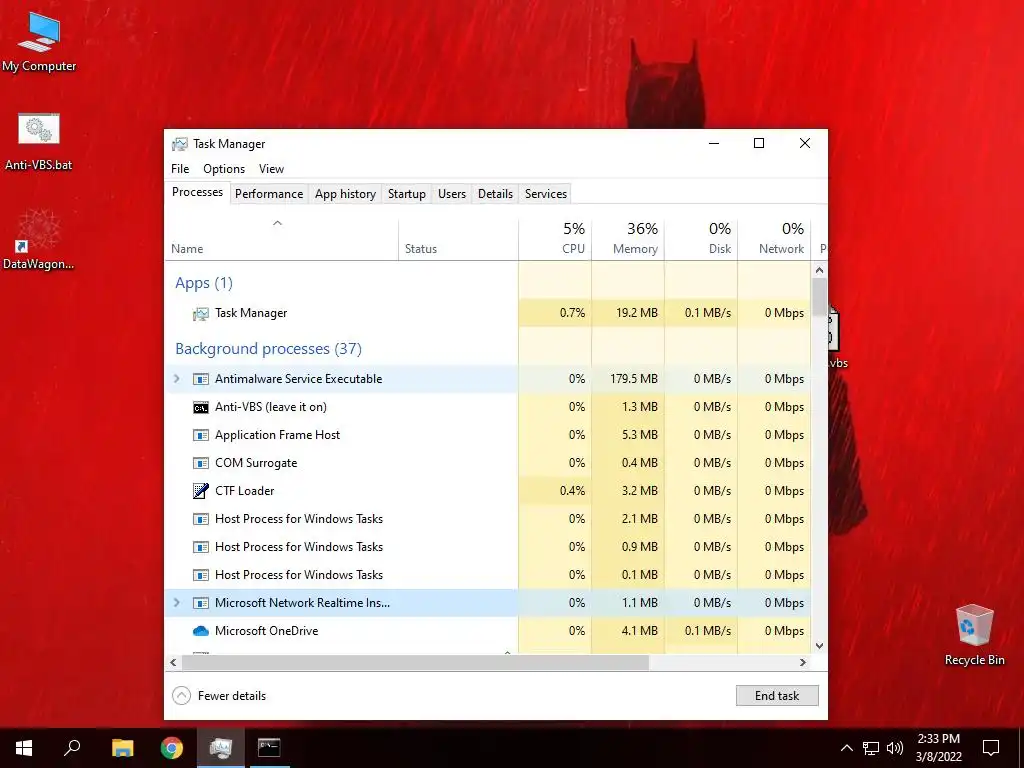Click the Microsoft OneDrive cloud icon
This screenshot has width=1024, height=768.
click(x=200, y=631)
